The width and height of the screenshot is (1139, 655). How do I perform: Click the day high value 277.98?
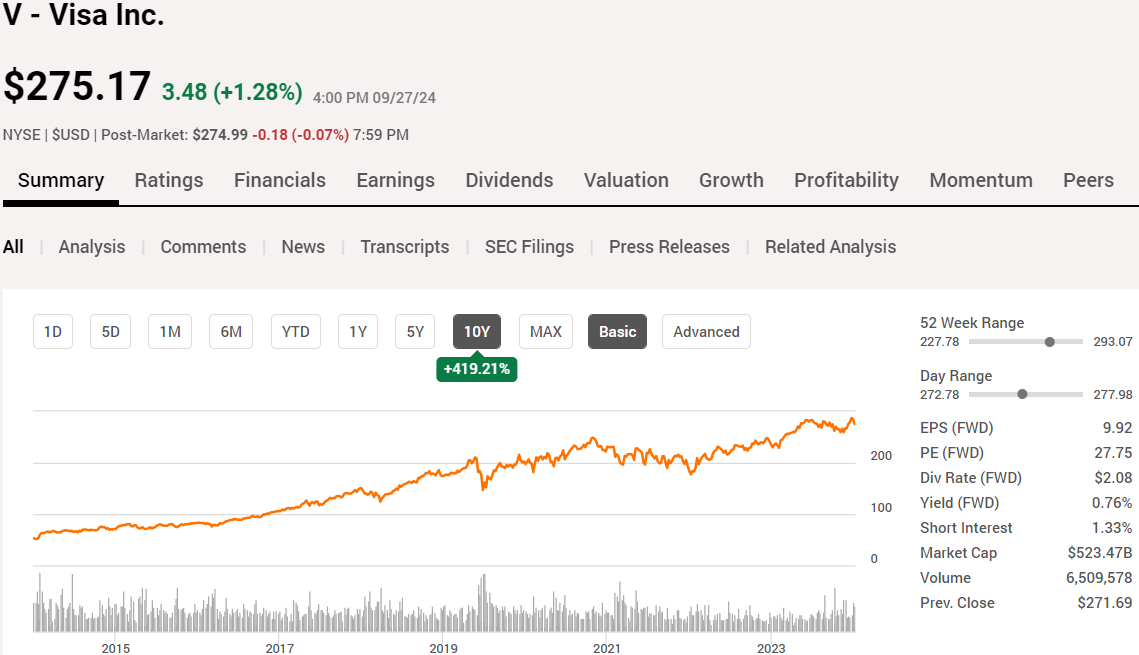tap(1113, 394)
